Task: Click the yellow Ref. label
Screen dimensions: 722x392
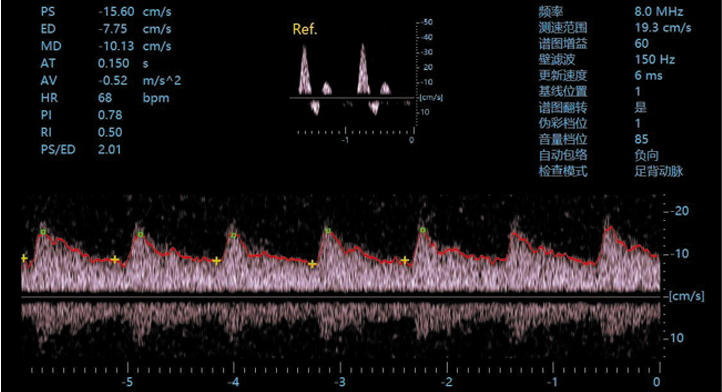Action: tap(305, 29)
